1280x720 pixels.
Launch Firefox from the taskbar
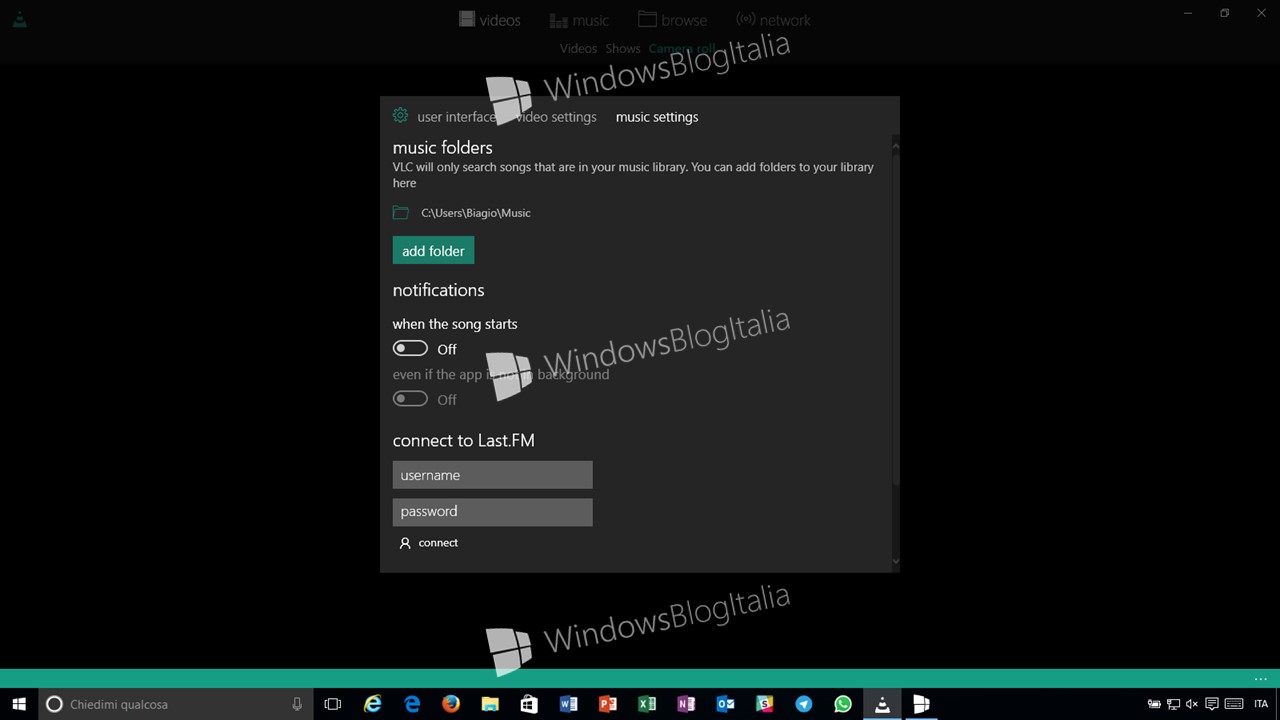451,704
